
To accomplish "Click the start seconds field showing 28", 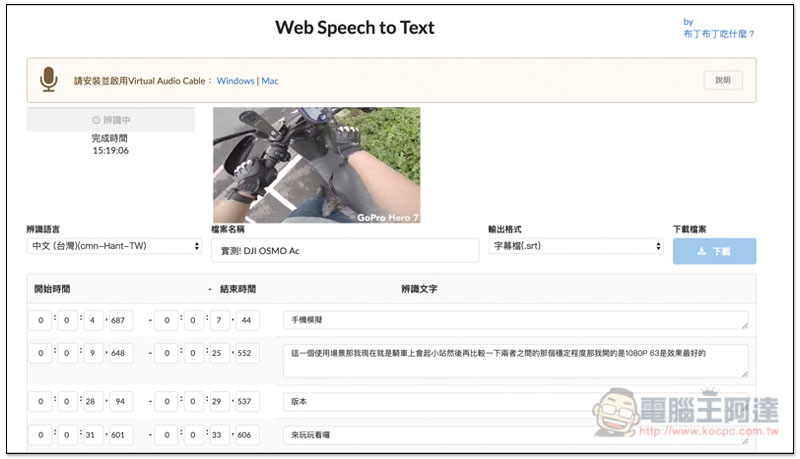I will 92,401.
